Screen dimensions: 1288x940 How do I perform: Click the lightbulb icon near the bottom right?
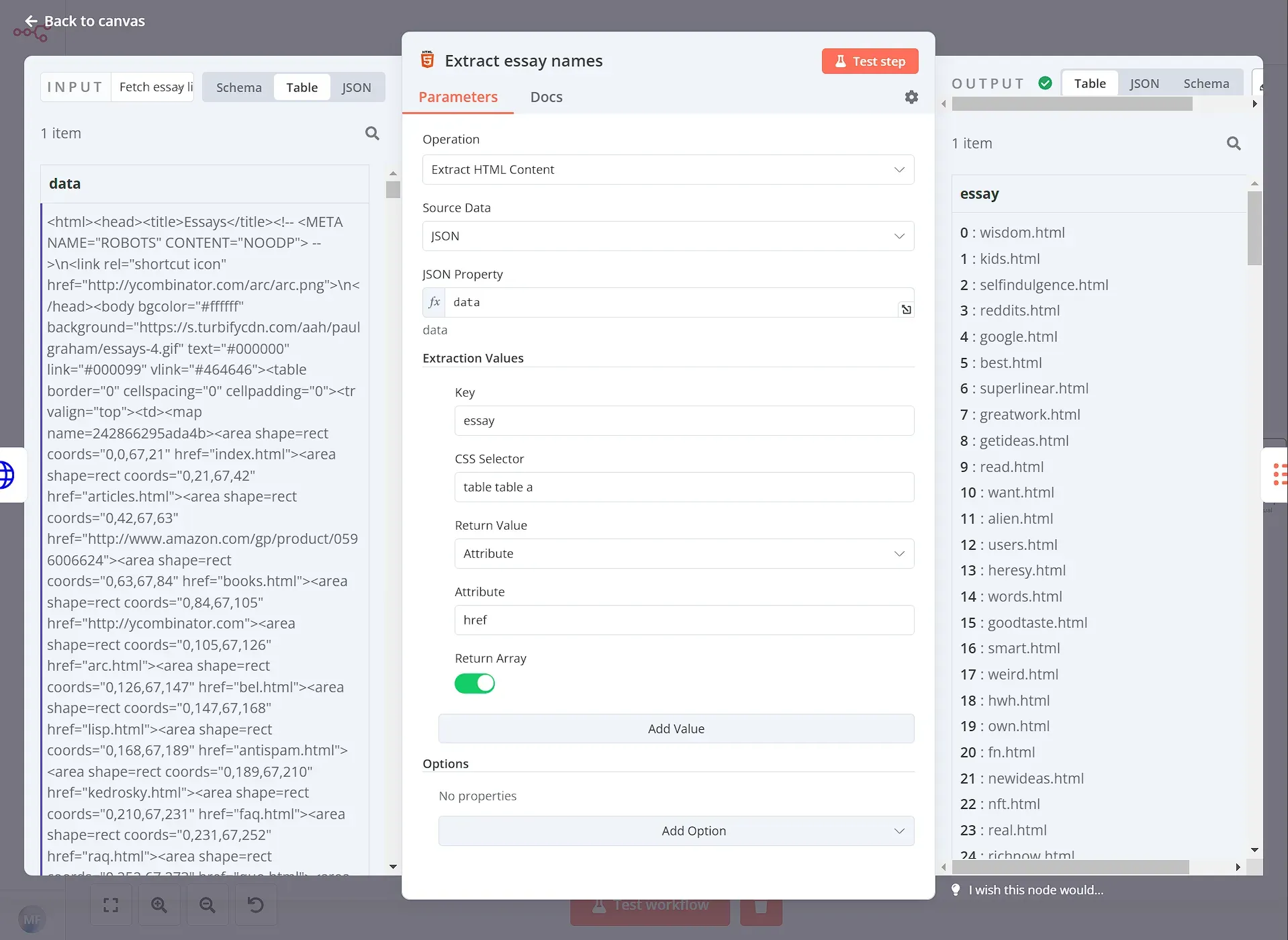tap(956, 890)
